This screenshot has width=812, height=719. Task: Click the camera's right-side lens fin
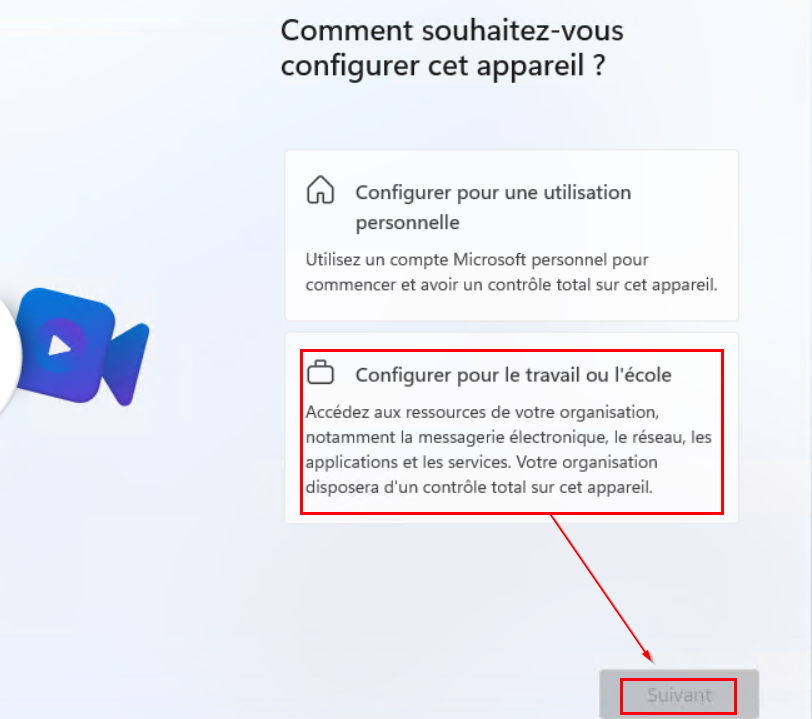point(126,364)
